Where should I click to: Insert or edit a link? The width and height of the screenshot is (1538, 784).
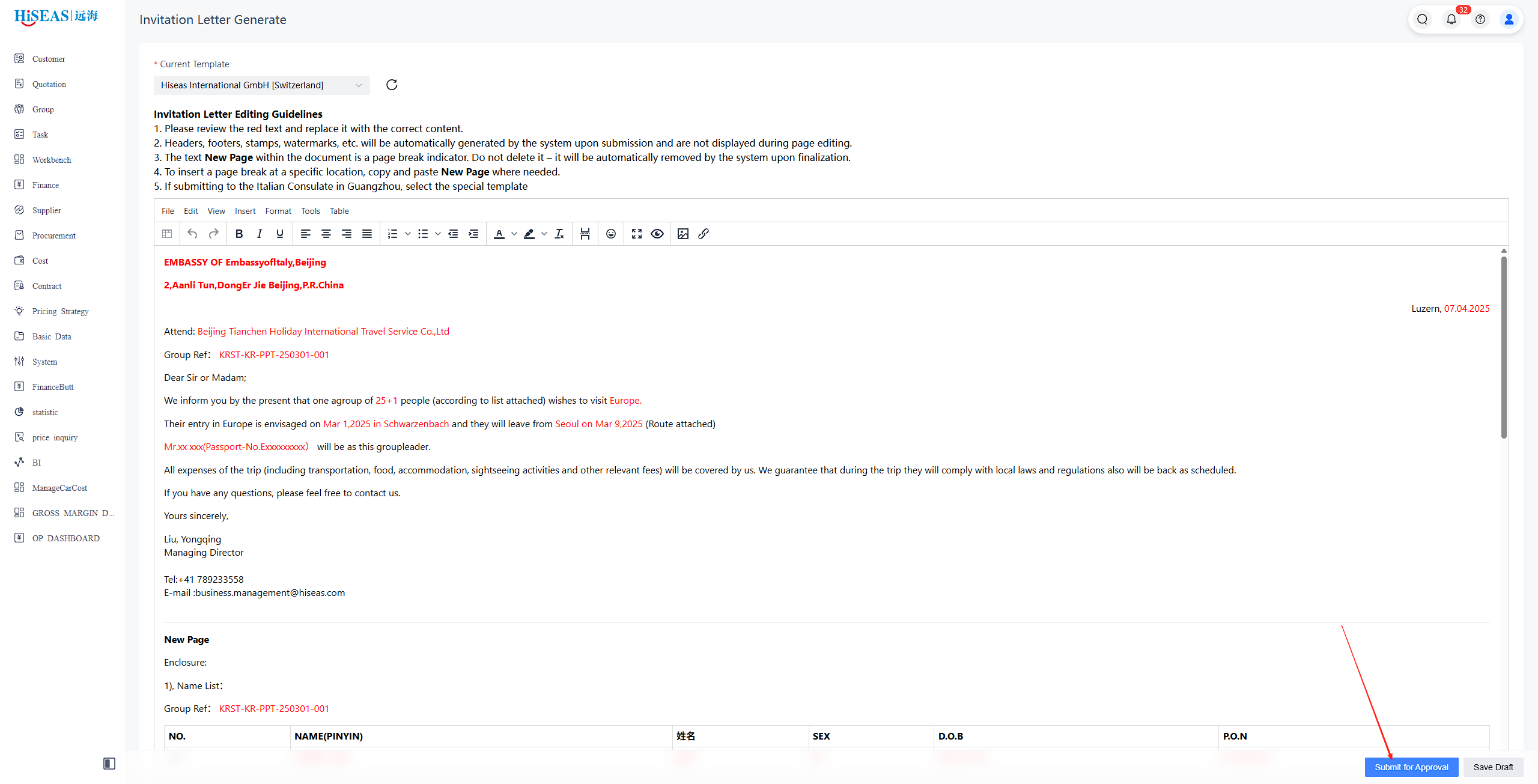tap(704, 234)
